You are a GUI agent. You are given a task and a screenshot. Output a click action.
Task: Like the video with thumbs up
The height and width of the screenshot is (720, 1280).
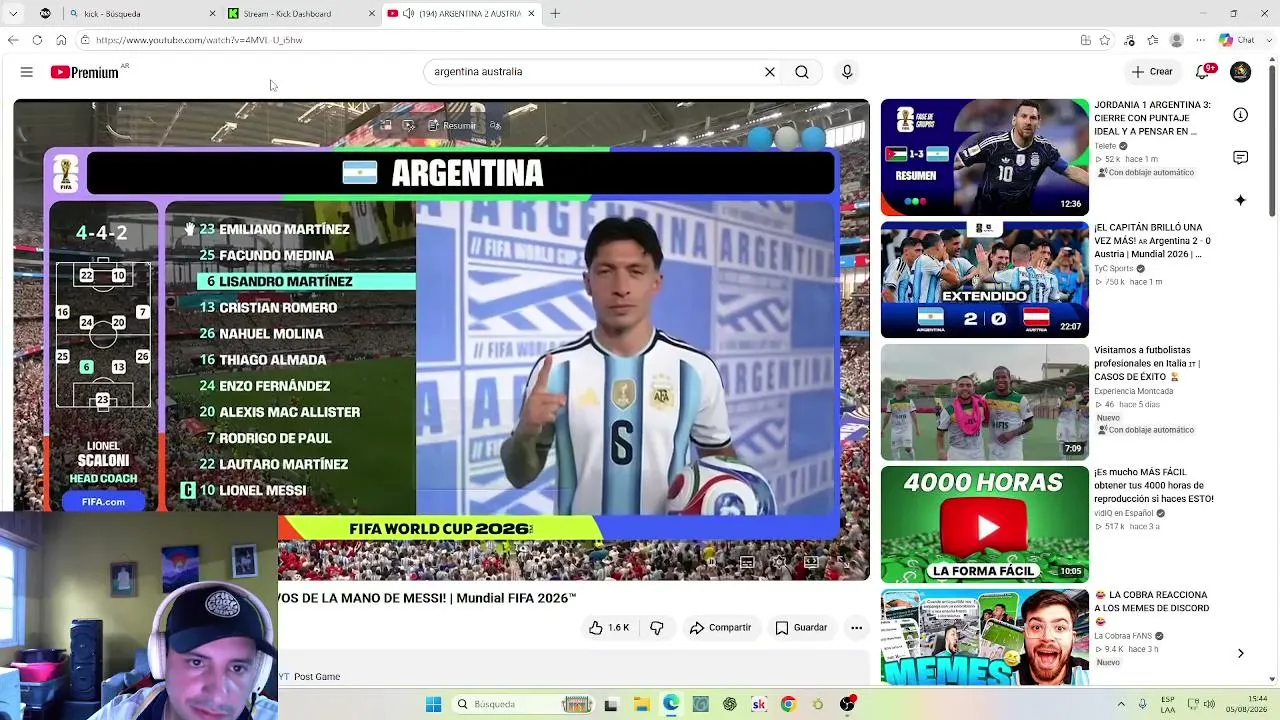tap(609, 628)
